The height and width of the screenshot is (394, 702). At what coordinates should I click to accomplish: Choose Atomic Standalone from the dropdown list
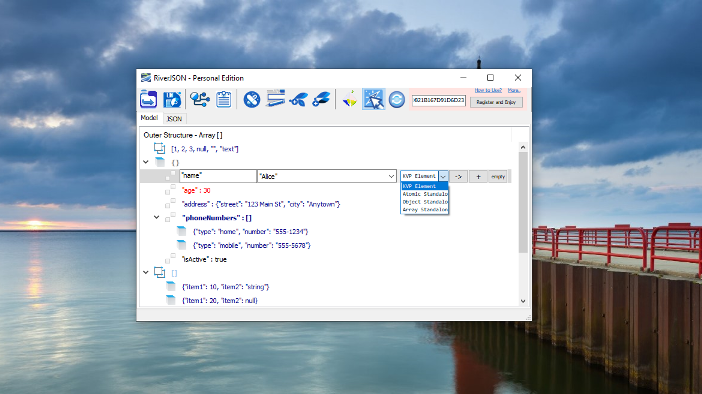(424, 194)
